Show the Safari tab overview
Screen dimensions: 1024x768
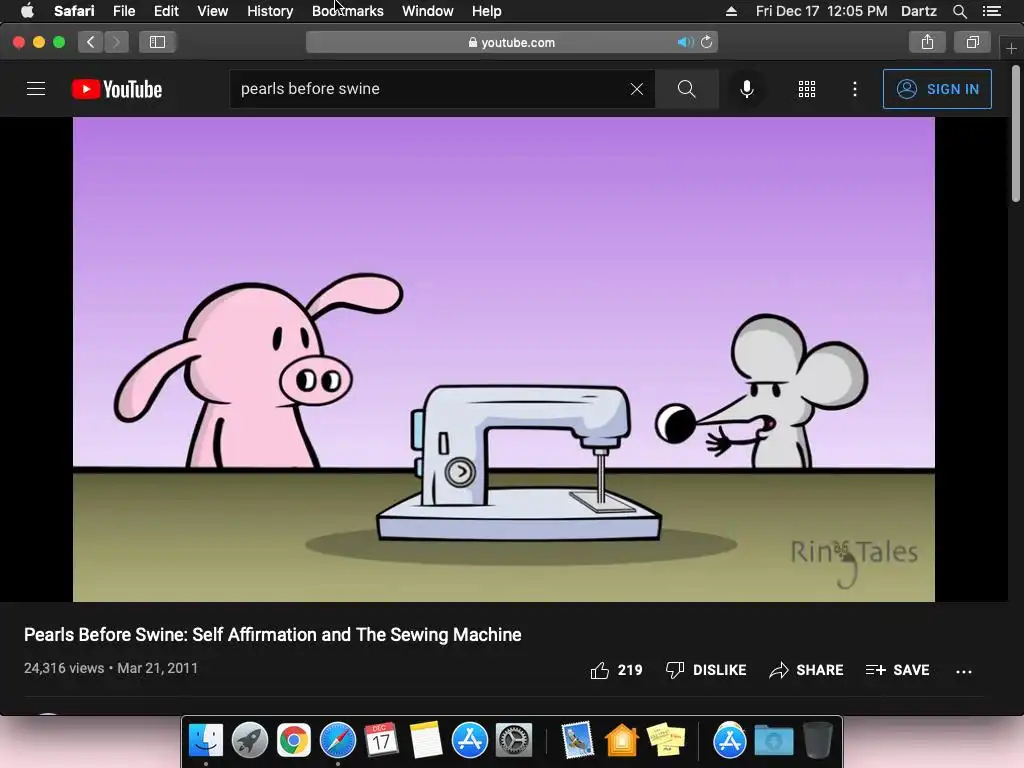coord(972,42)
